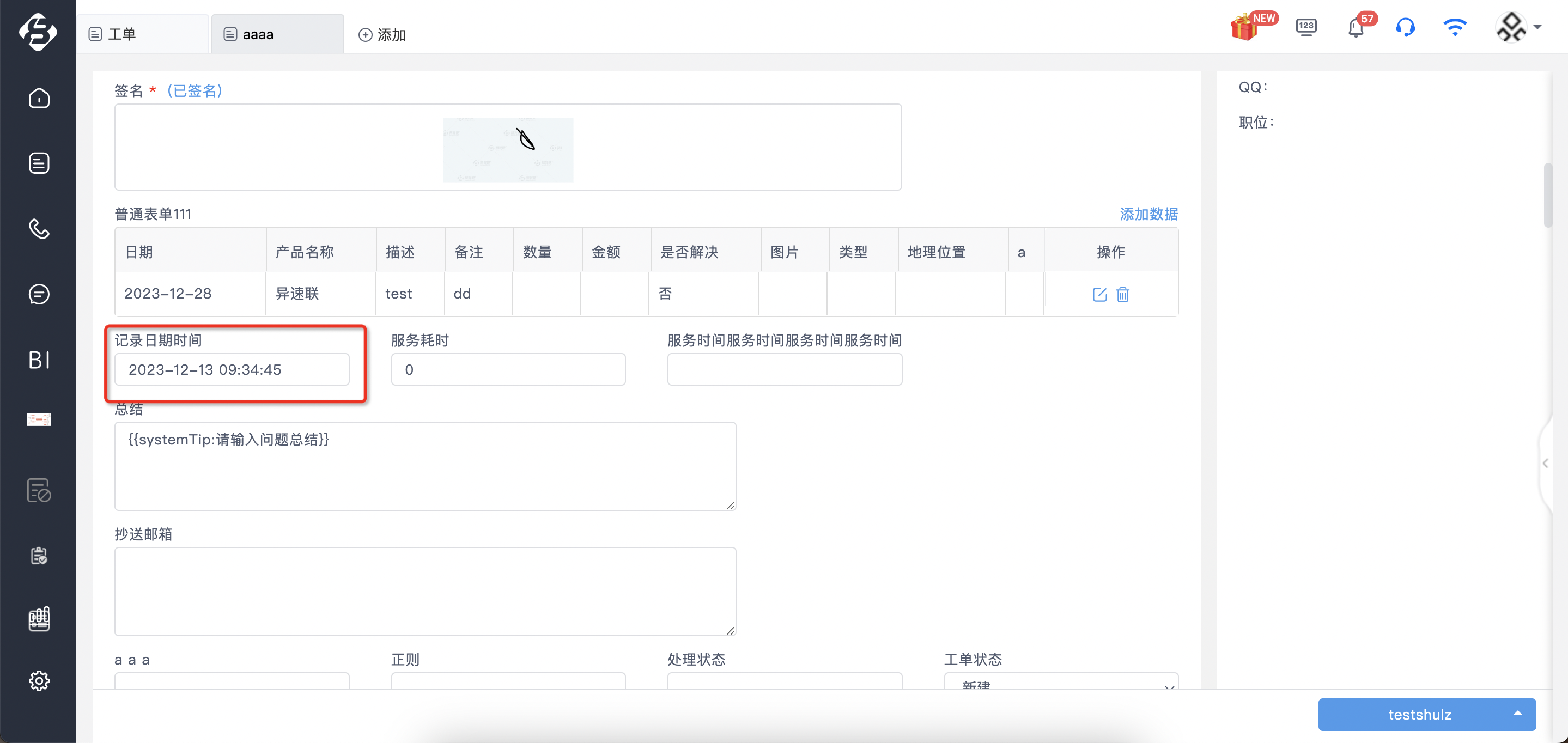Image resolution: width=1568 pixels, height=743 pixels.
Task: Click the NEW gift box icon
Action: [1245, 27]
